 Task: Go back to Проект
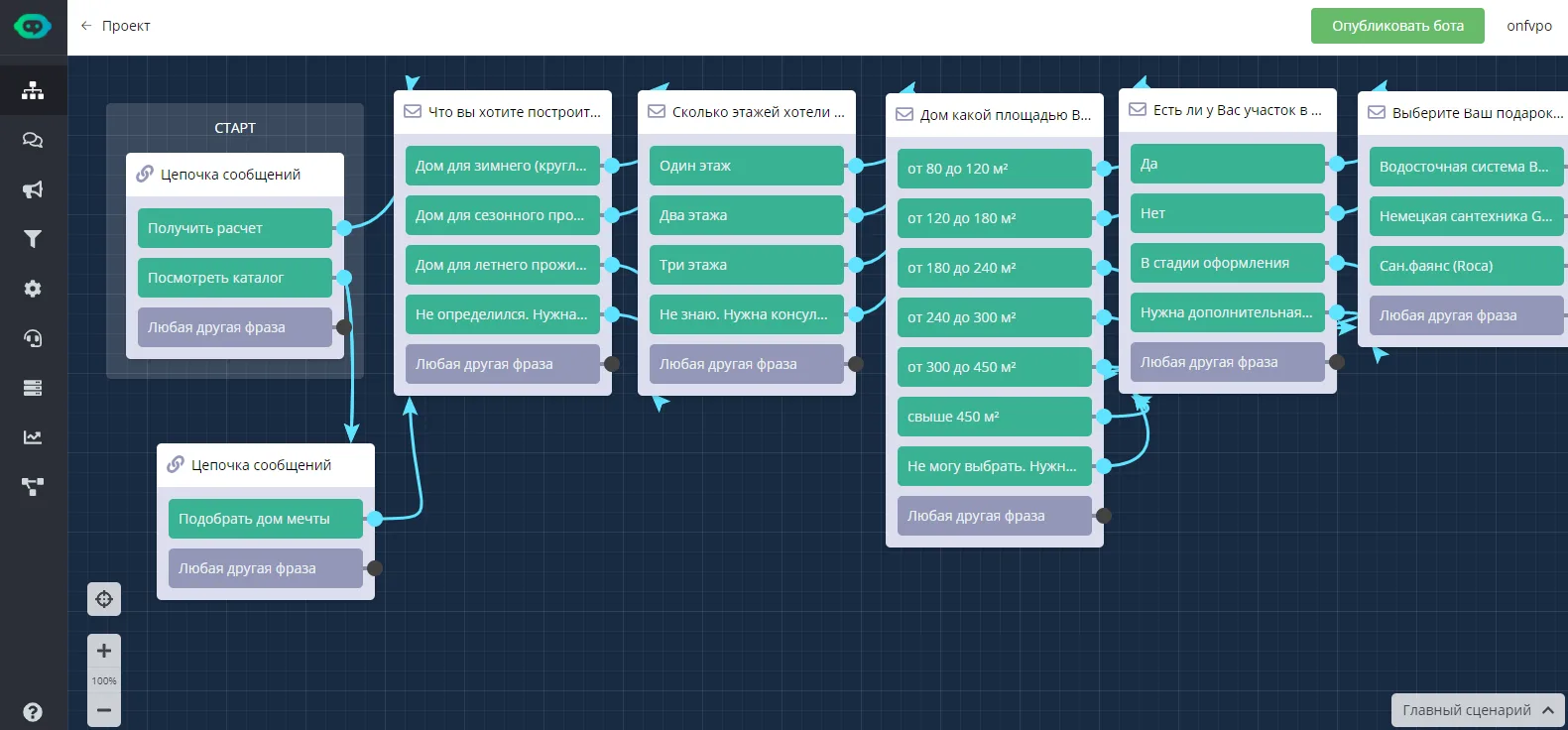point(126,26)
